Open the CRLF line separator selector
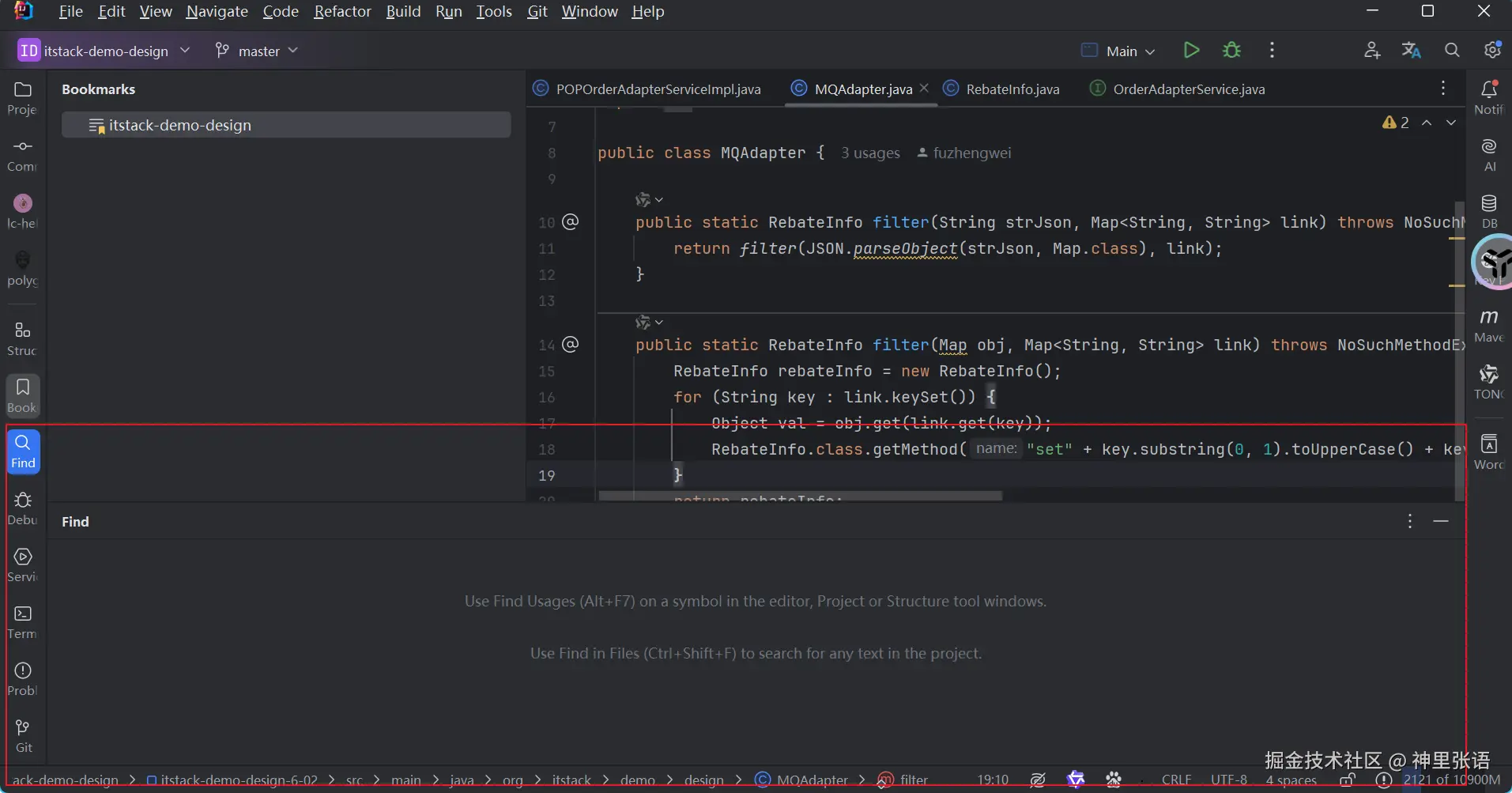This screenshot has width=1512, height=793. [x=1176, y=780]
